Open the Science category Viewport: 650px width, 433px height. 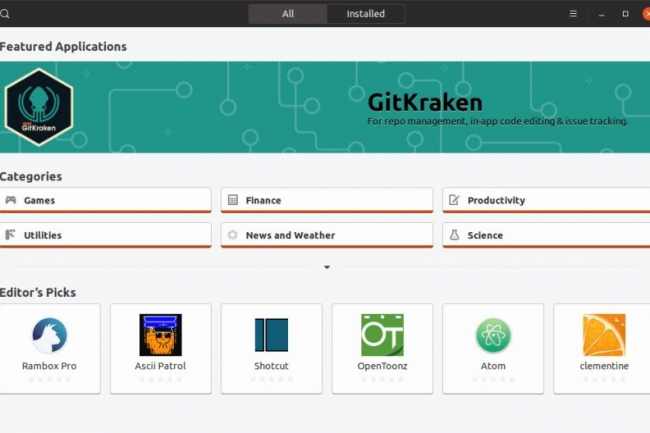546,235
